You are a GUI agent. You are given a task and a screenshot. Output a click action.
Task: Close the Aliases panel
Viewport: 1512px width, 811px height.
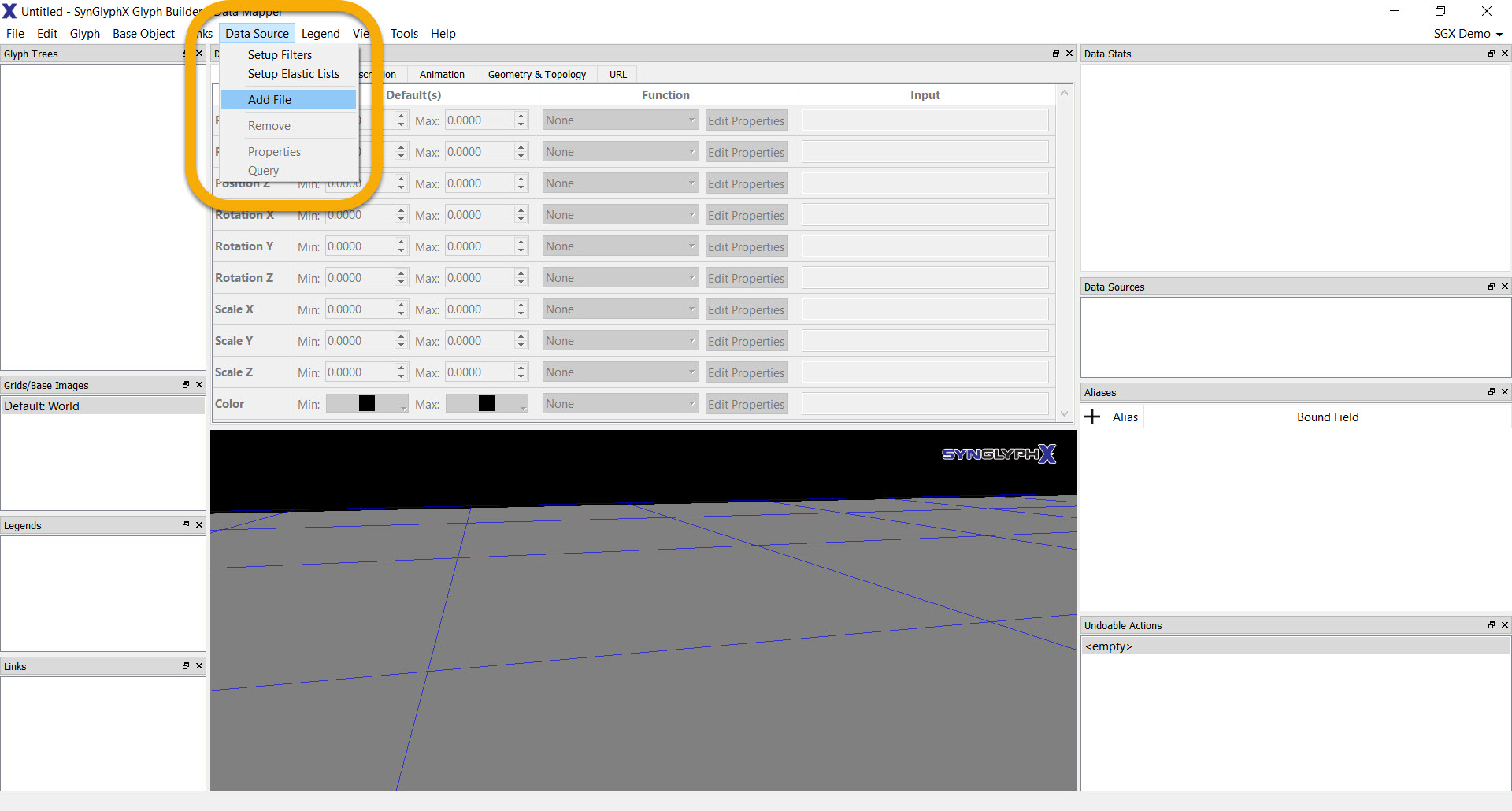point(1505,392)
